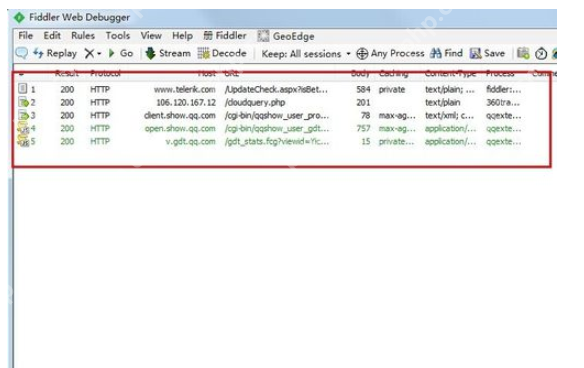Sort by the Protocol column header
The width and height of the screenshot is (584, 368).
click(105, 73)
